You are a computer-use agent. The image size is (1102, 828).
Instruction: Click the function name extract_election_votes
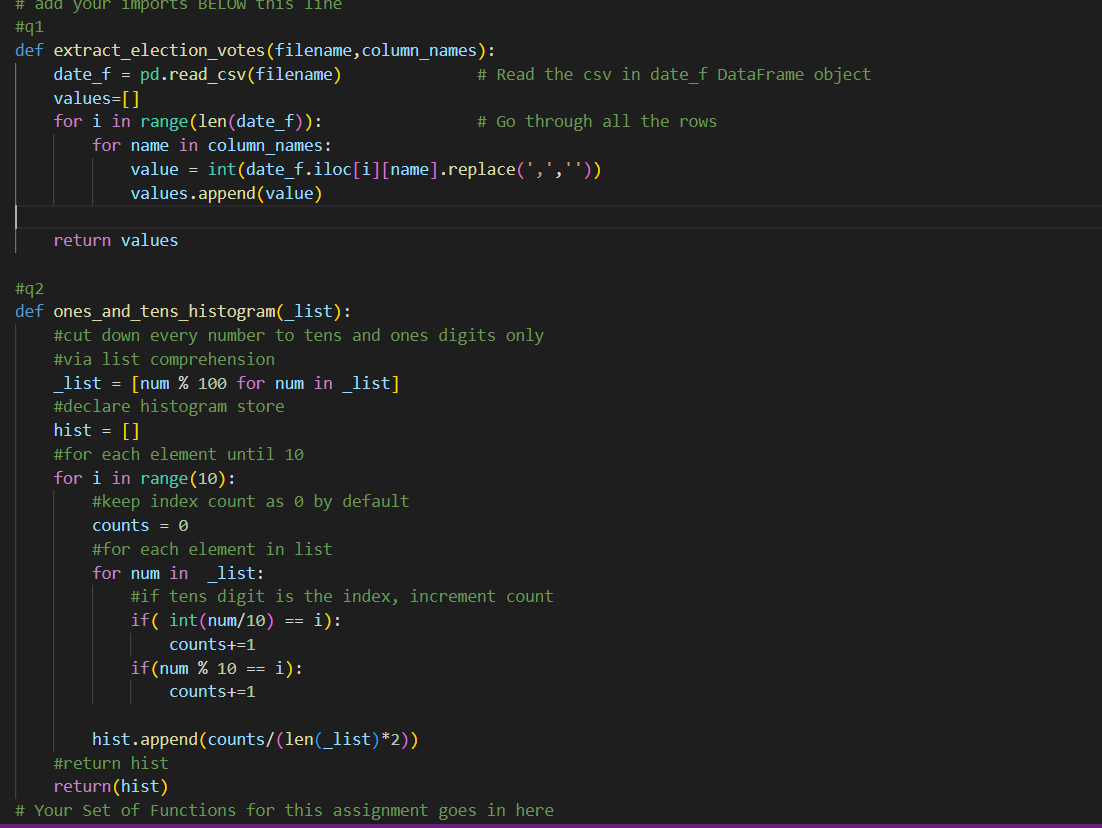[x=159, y=51]
